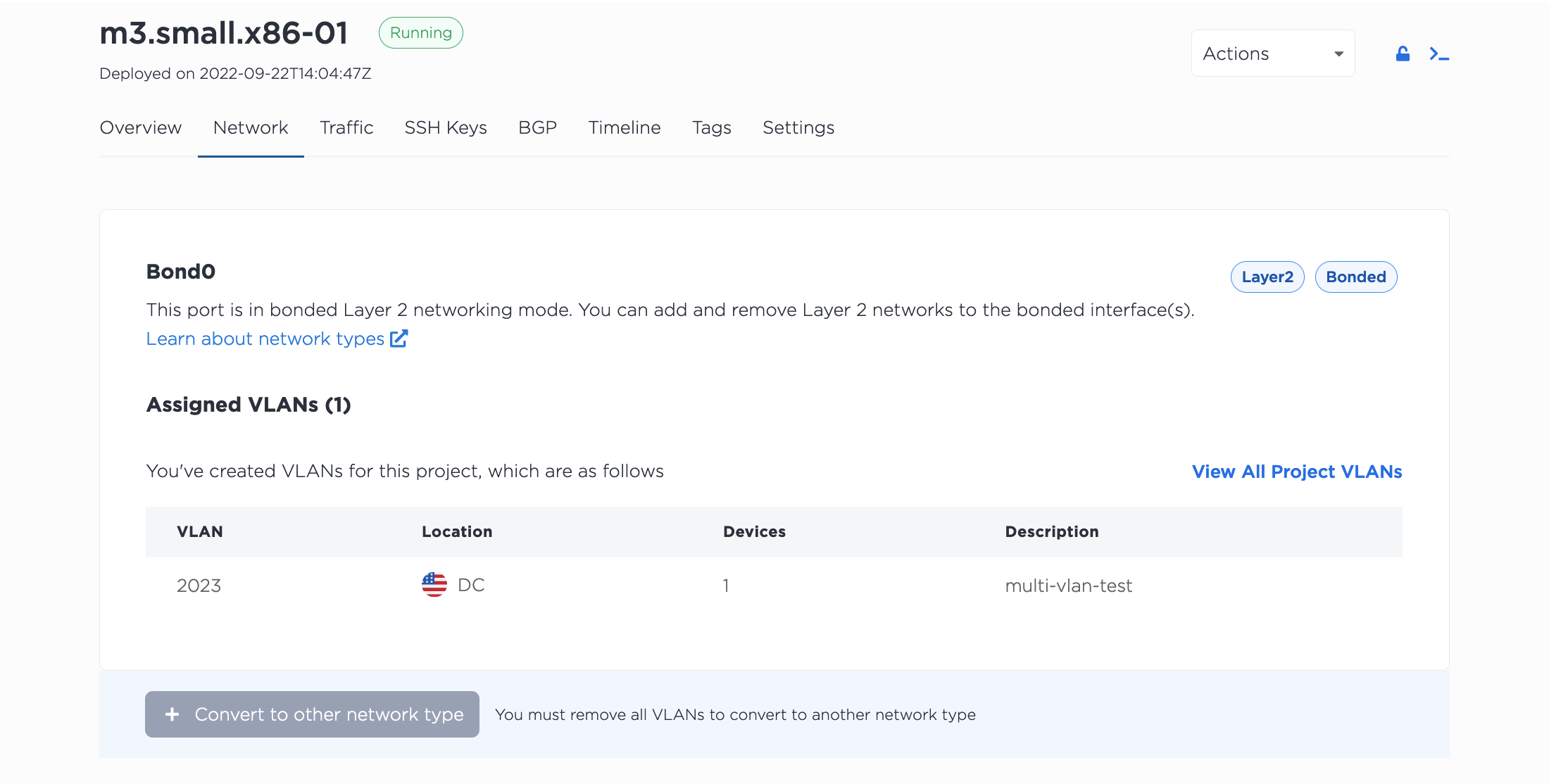Switch to the Overview tab

(141, 127)
